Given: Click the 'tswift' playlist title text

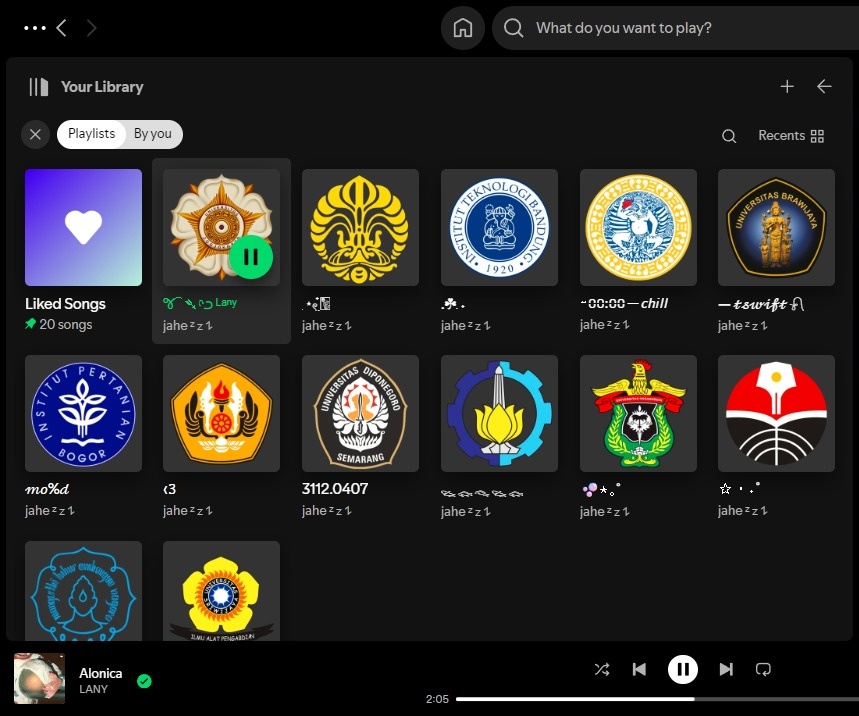Looking at the screenshot, I should click(760, 304).
